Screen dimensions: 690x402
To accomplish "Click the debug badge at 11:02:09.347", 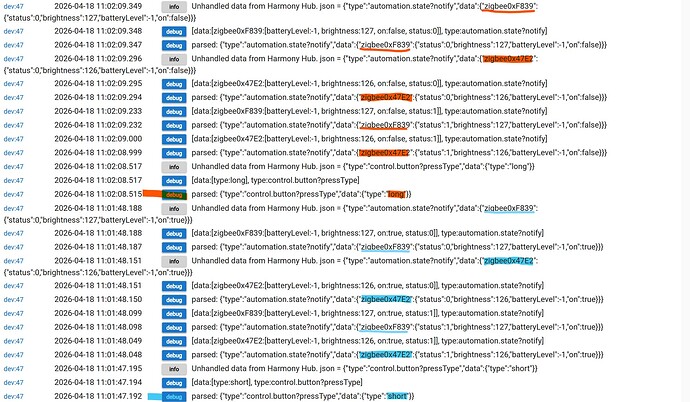I will [174, 45].
